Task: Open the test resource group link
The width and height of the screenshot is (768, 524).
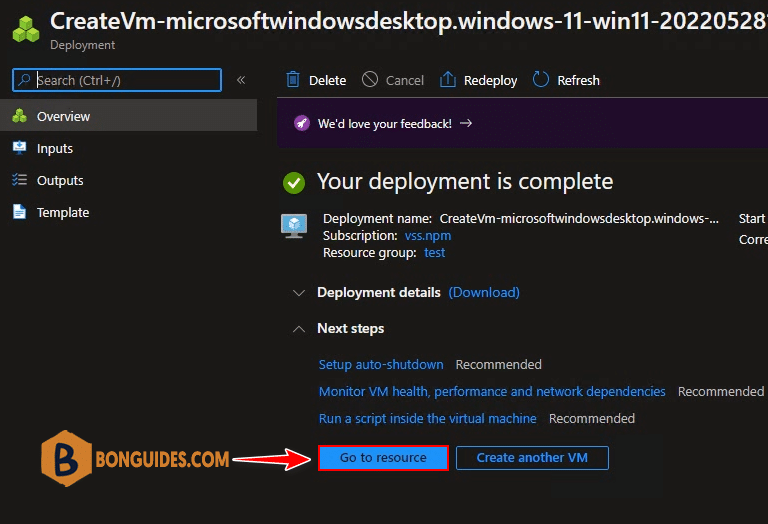Action: tap(434, 253)
